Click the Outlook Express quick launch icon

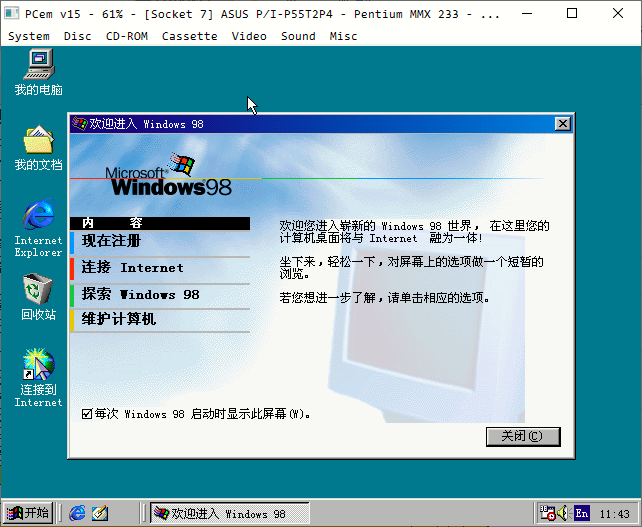[99, 513]
